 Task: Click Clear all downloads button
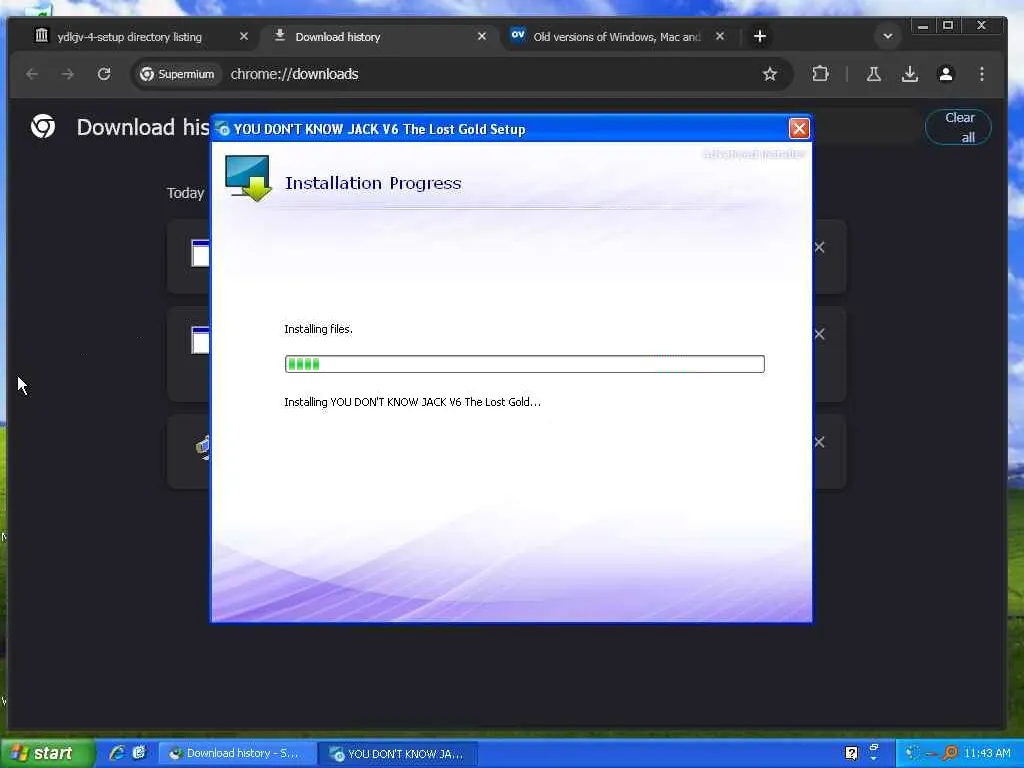pyautogui.click(x=958, y=127)
